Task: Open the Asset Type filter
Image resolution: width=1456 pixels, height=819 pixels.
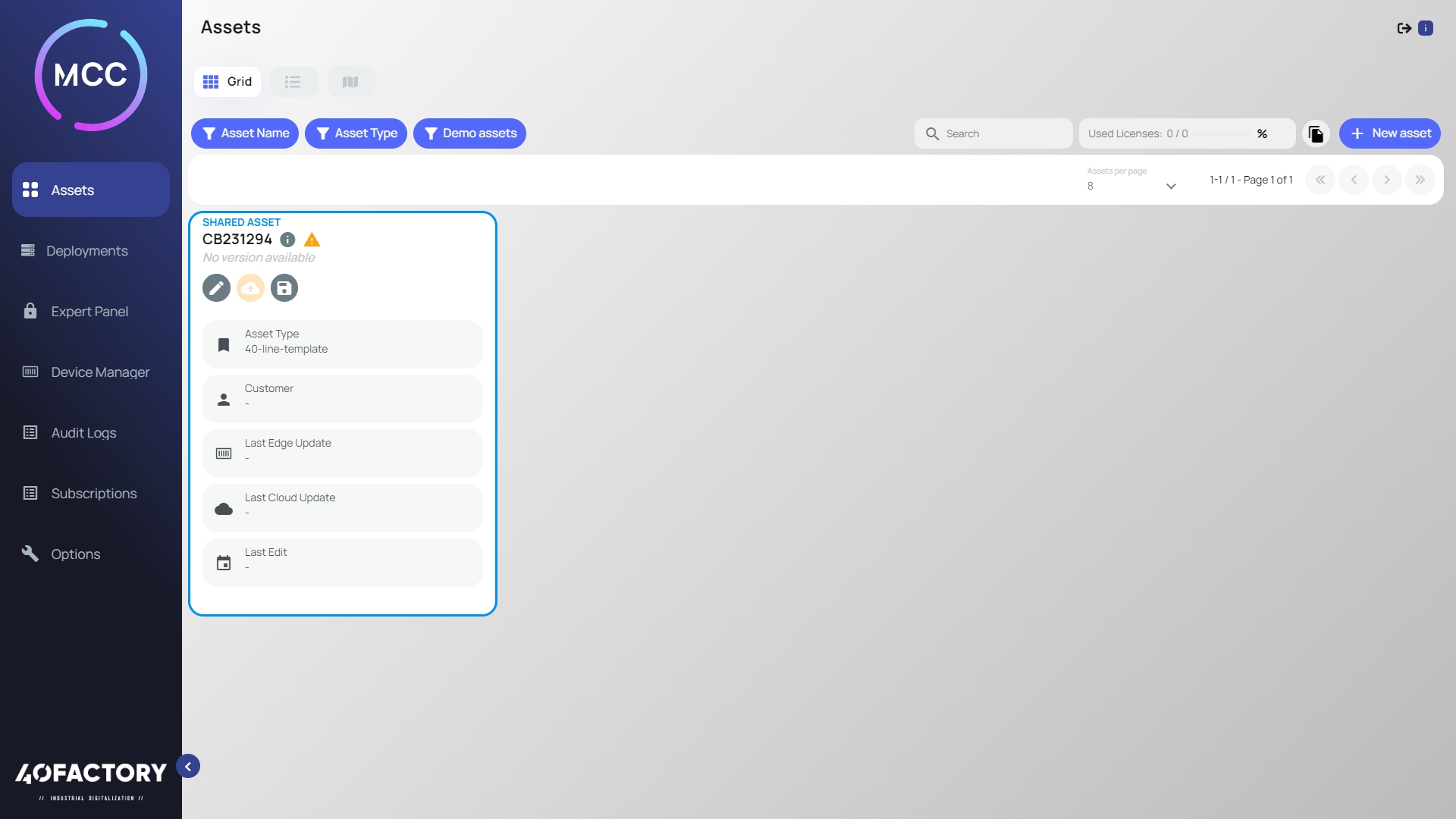Action: click(356, 133)
